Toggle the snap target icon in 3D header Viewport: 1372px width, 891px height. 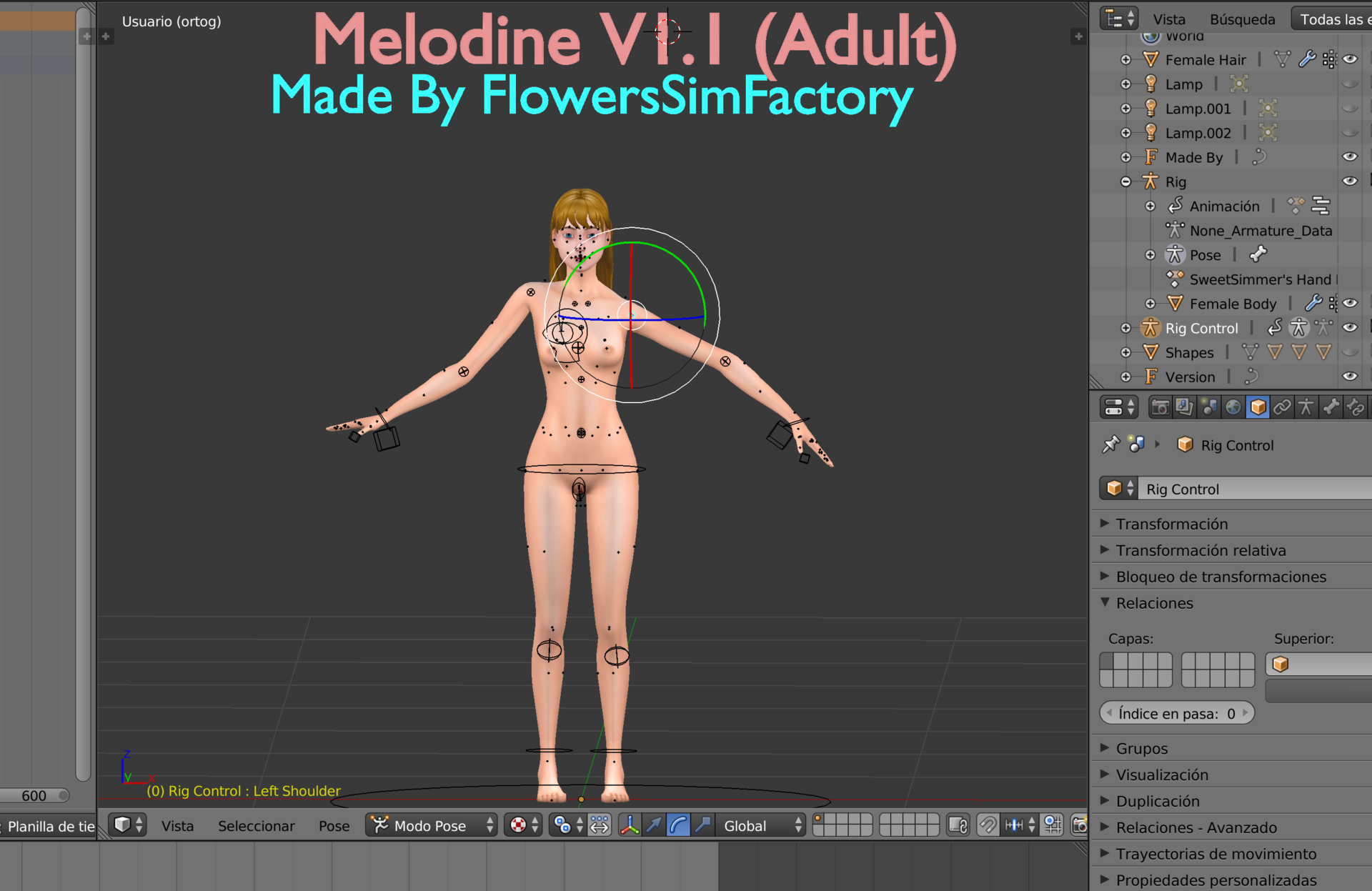click(1053, 826)
